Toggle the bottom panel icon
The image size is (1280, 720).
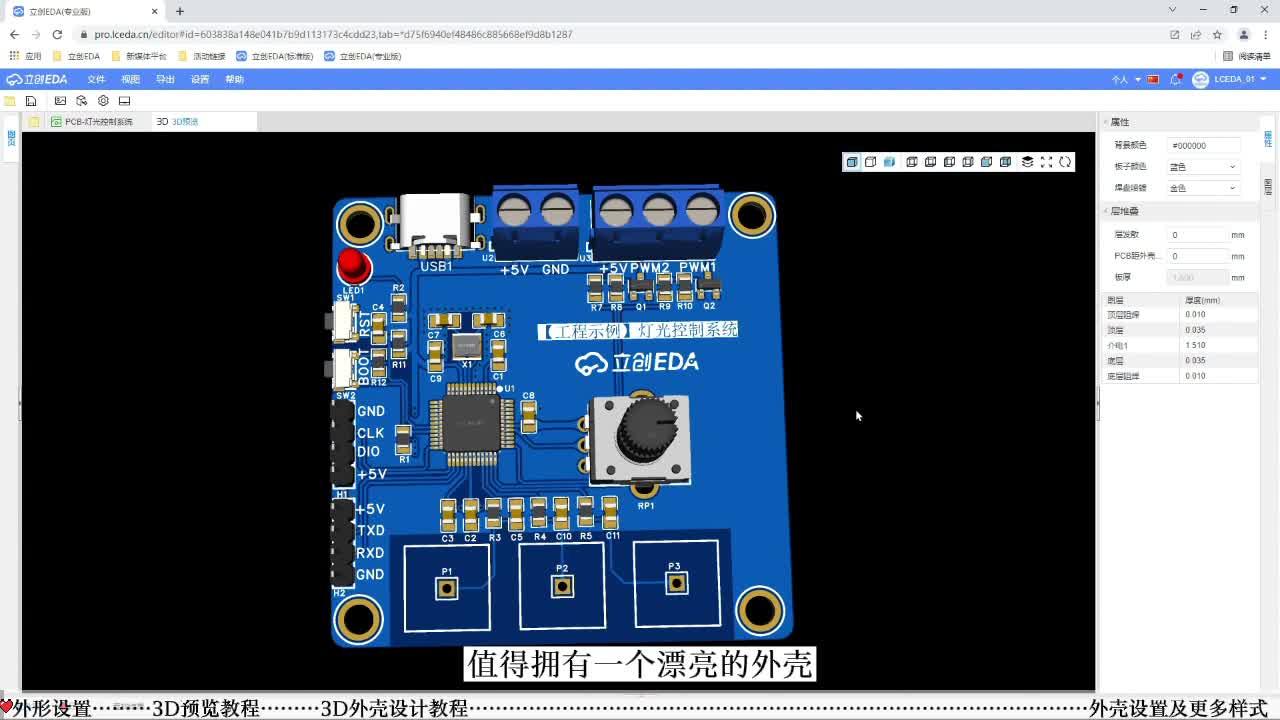tap(124, 101)
